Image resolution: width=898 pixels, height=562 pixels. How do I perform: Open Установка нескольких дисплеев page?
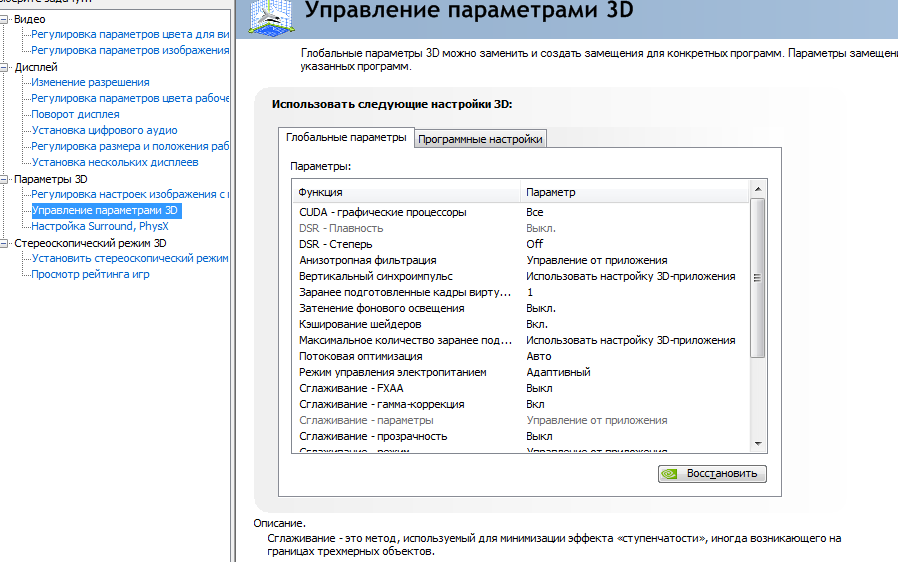[115, 163]
